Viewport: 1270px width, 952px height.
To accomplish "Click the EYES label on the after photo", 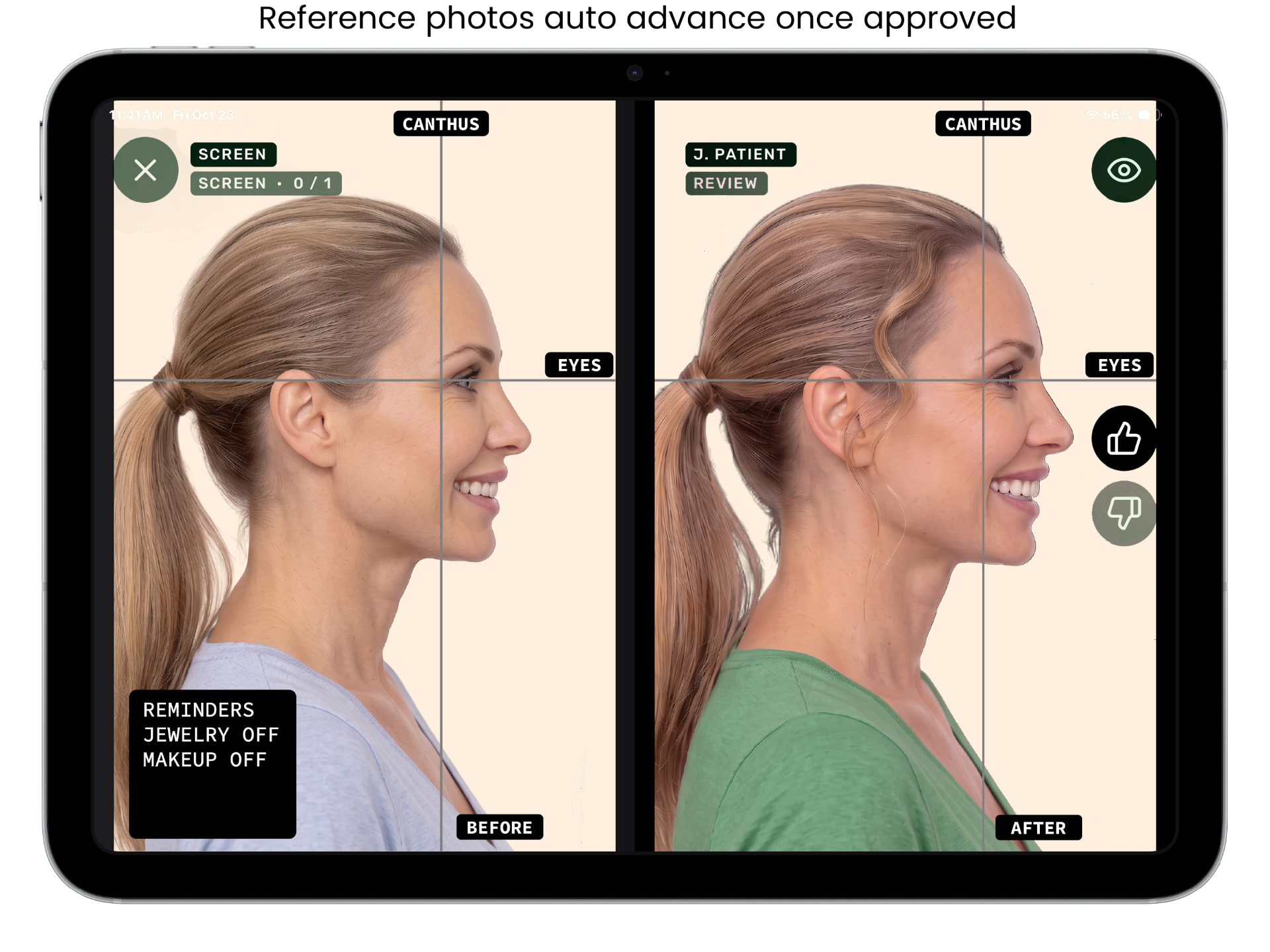I will point(1119,365).
